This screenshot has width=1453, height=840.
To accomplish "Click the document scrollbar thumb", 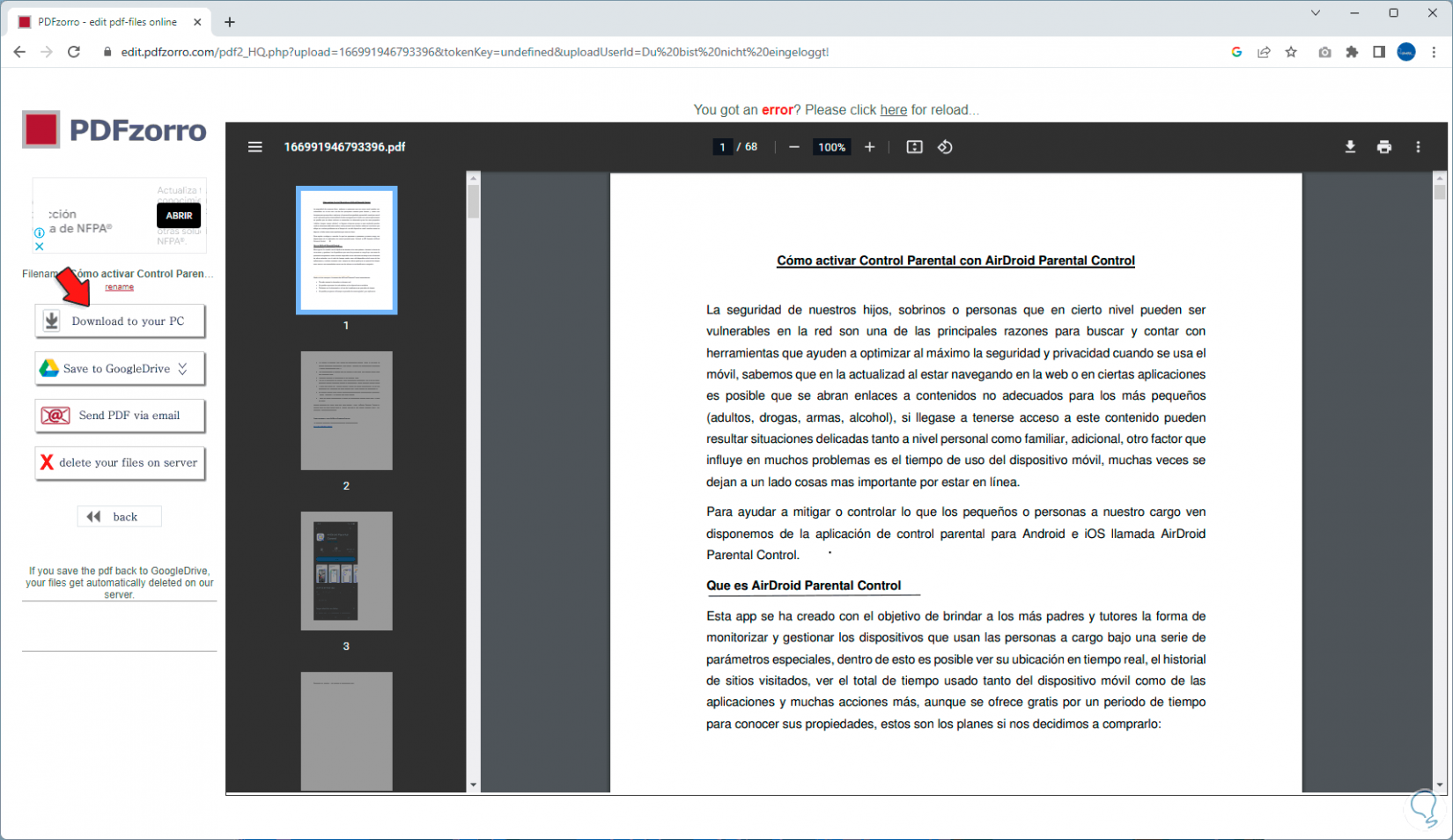I will coord(1440,191).
